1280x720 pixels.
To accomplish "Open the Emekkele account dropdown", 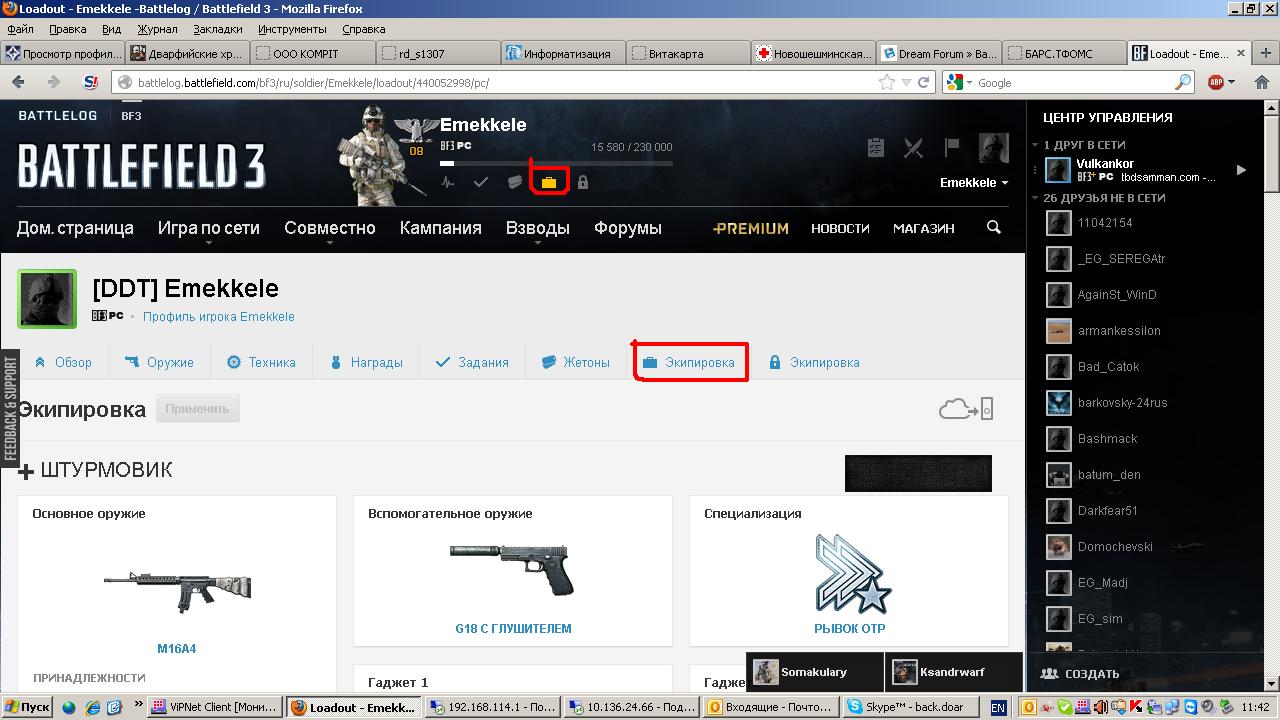I will click(x=974, y=183).
